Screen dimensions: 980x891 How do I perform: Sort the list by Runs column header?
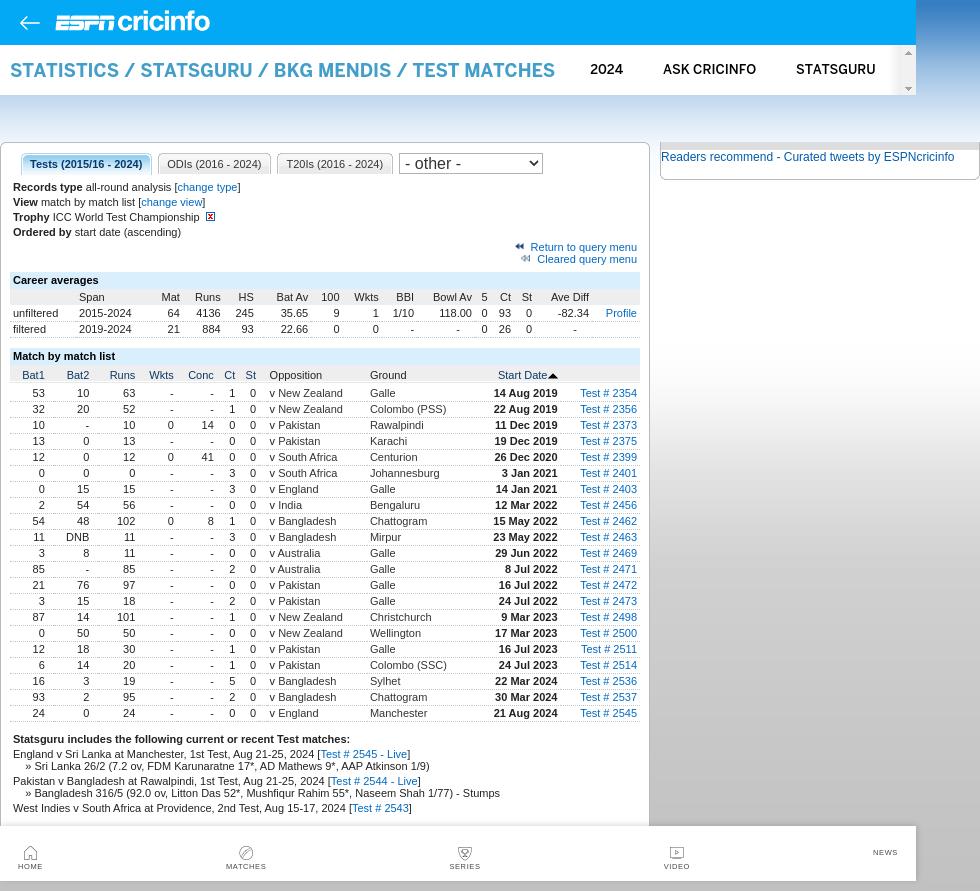click(122, 376)
